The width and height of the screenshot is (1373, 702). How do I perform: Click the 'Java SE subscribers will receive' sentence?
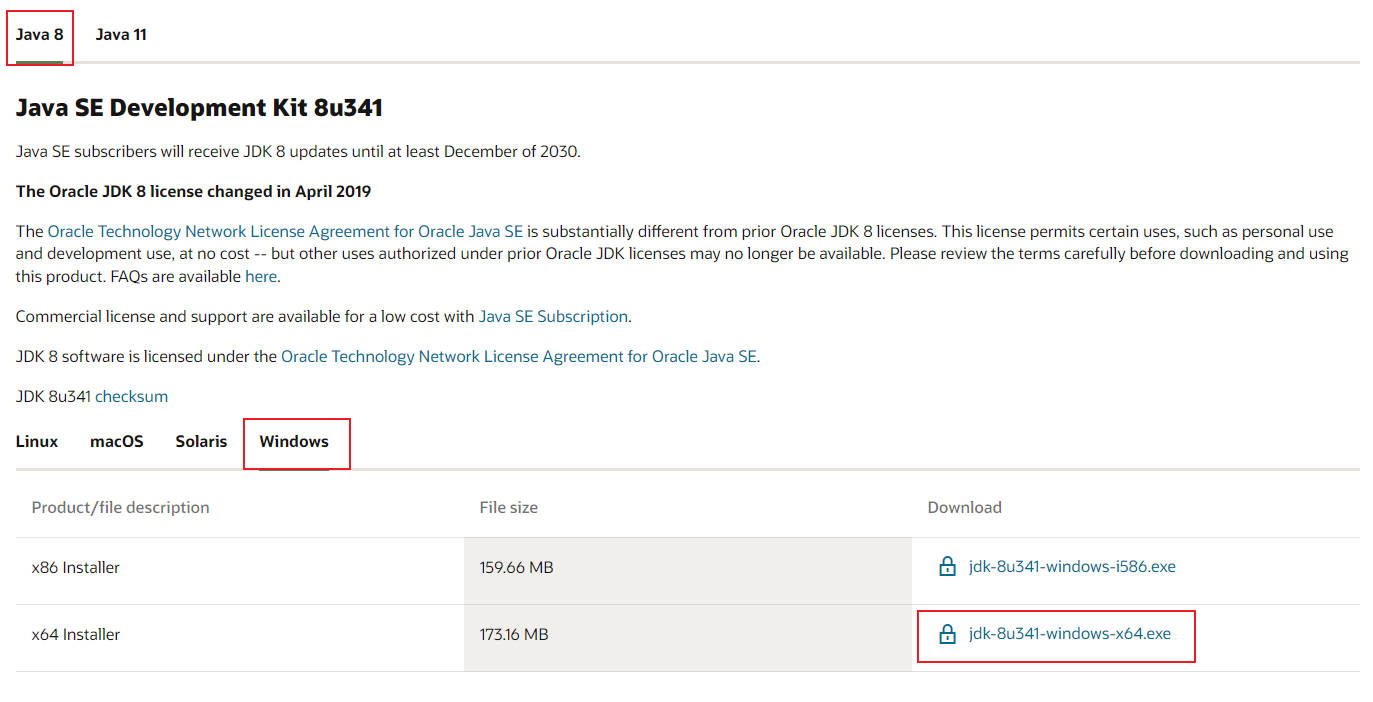(298, 152)
